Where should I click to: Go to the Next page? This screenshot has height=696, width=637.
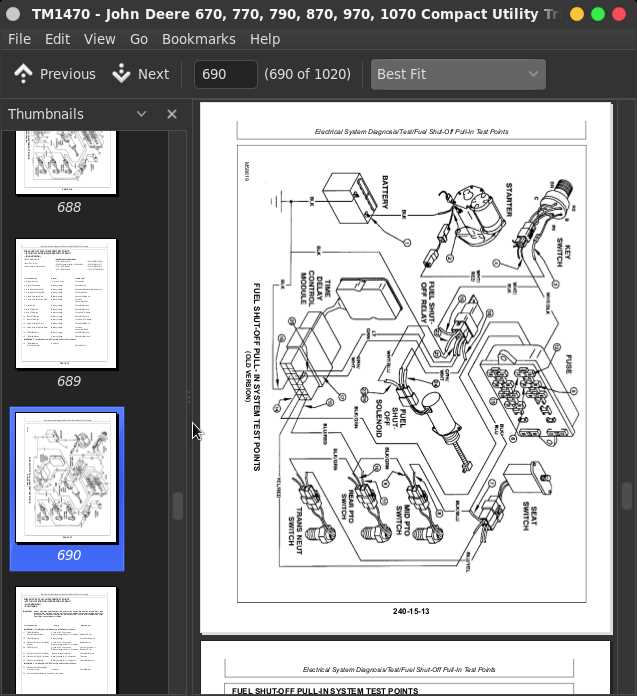pos(141,74)
